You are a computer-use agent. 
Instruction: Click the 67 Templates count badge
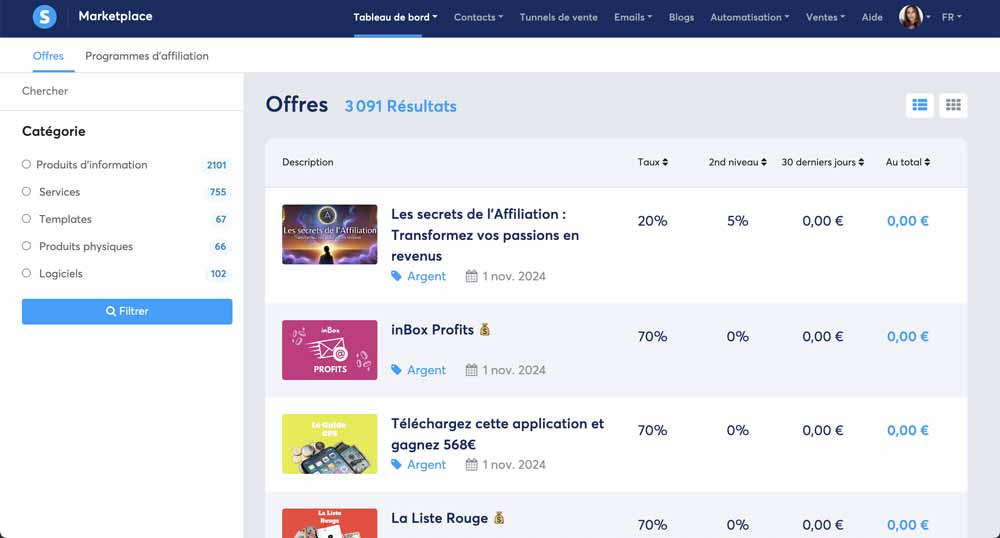[221, 219]
